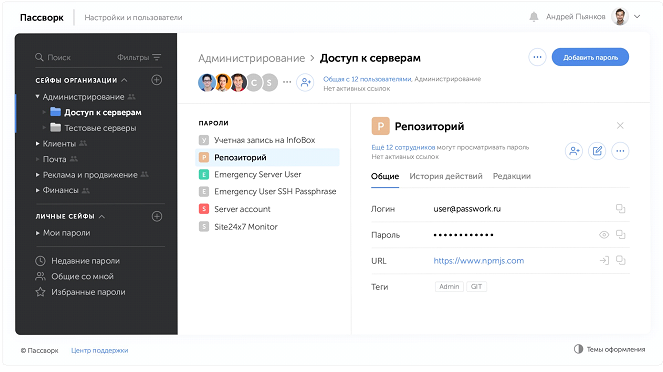The width and height of the screenshot is (663, 372).
Task: Open user account dropdown chevron
Action: [x=637, y=17]
